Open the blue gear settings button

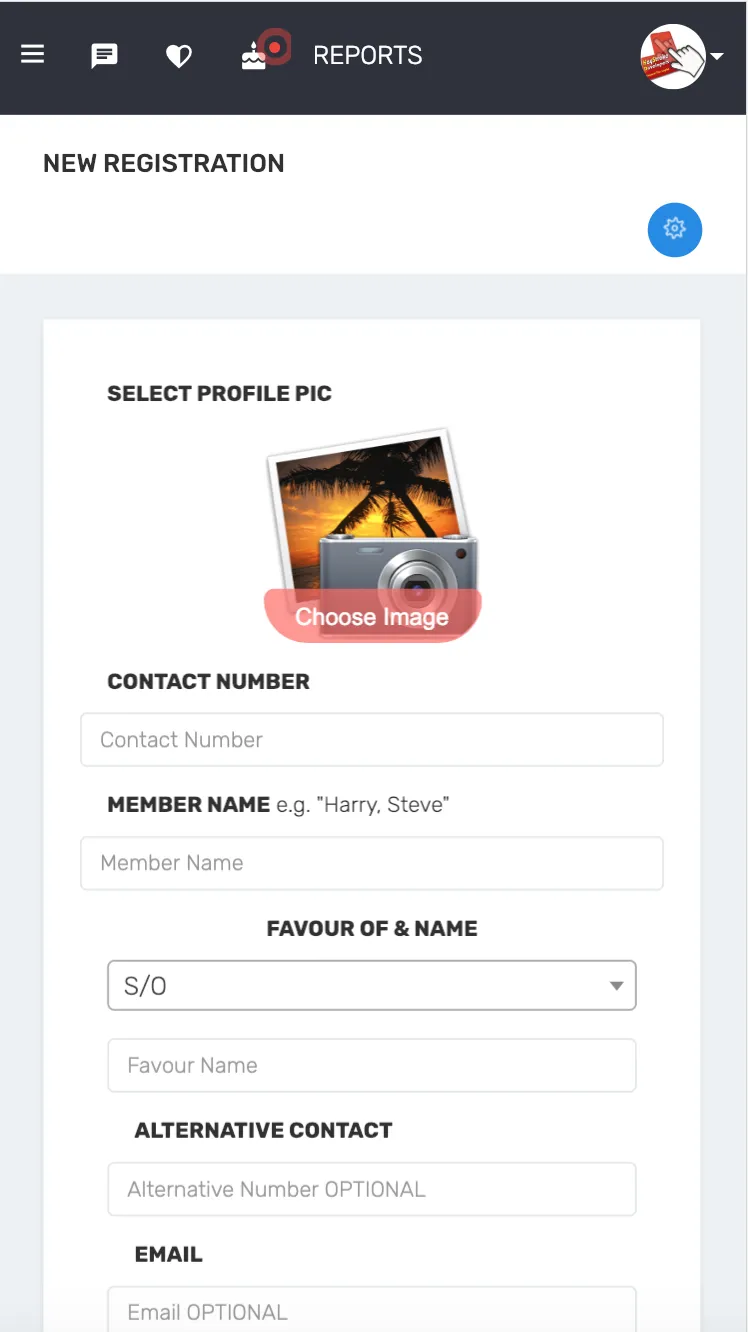pos(675,229)
